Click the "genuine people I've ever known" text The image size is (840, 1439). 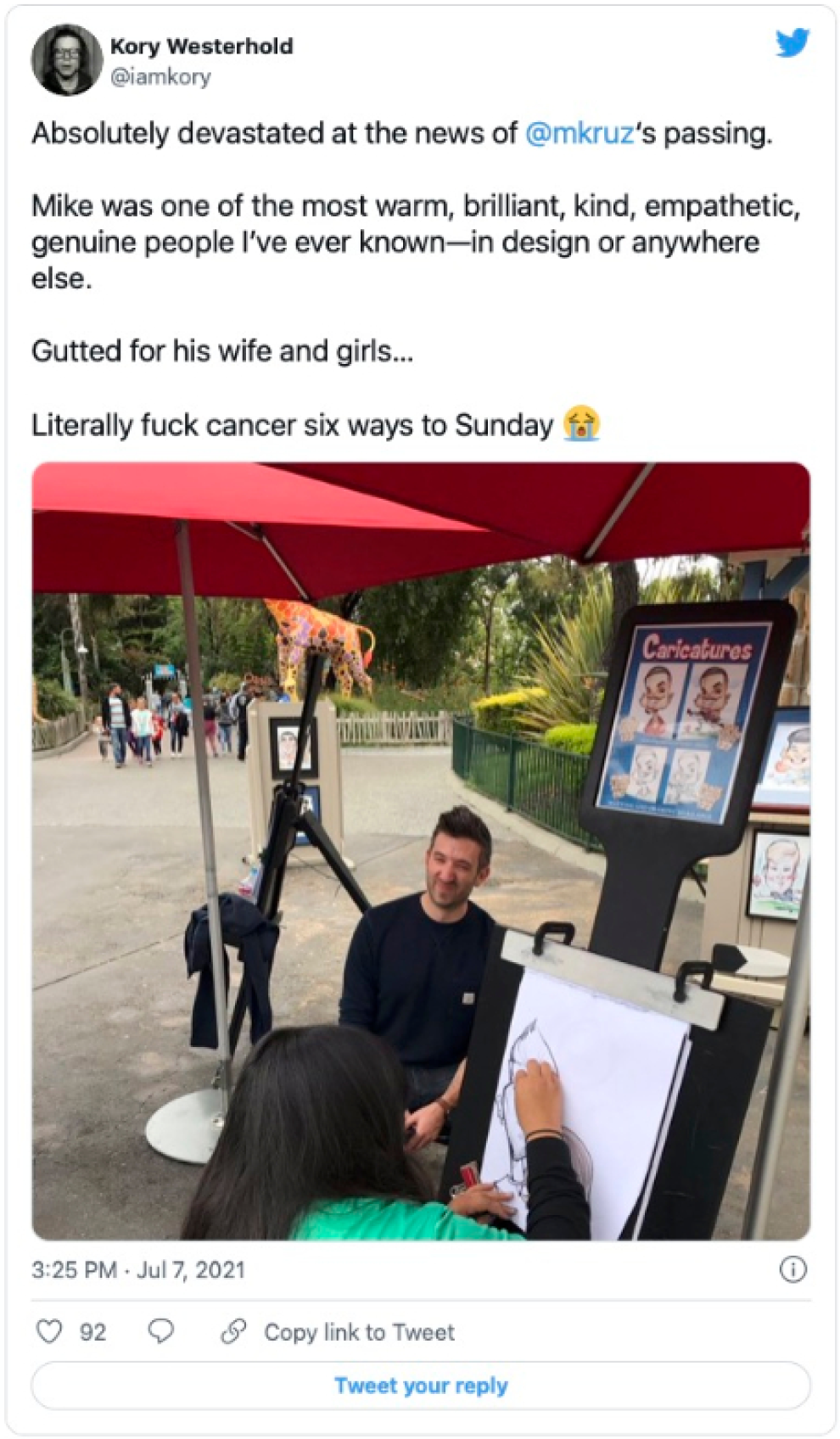click(x=238, y=242)
